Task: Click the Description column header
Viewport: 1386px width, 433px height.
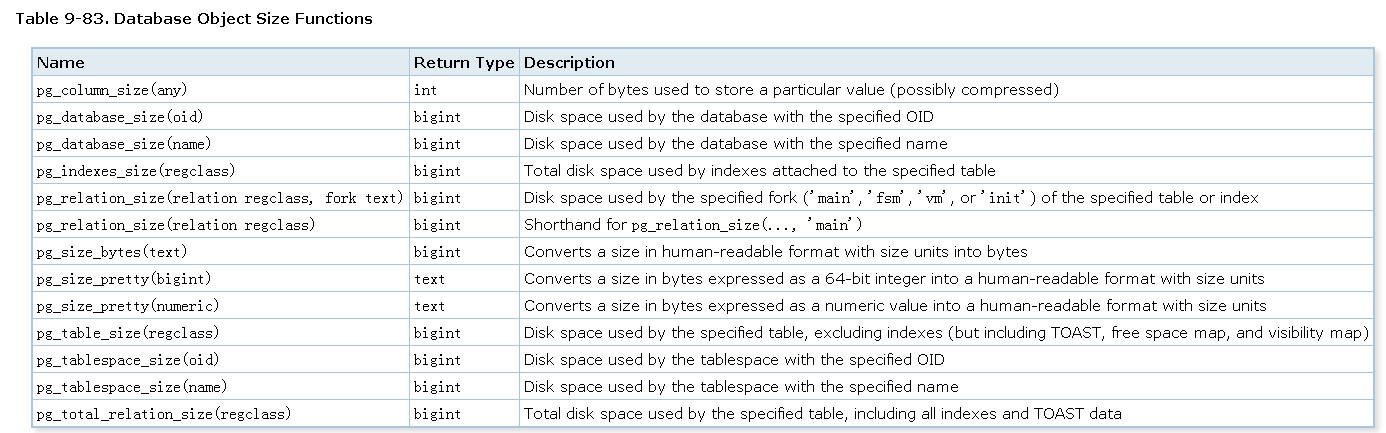Action: tap(569, 63)
